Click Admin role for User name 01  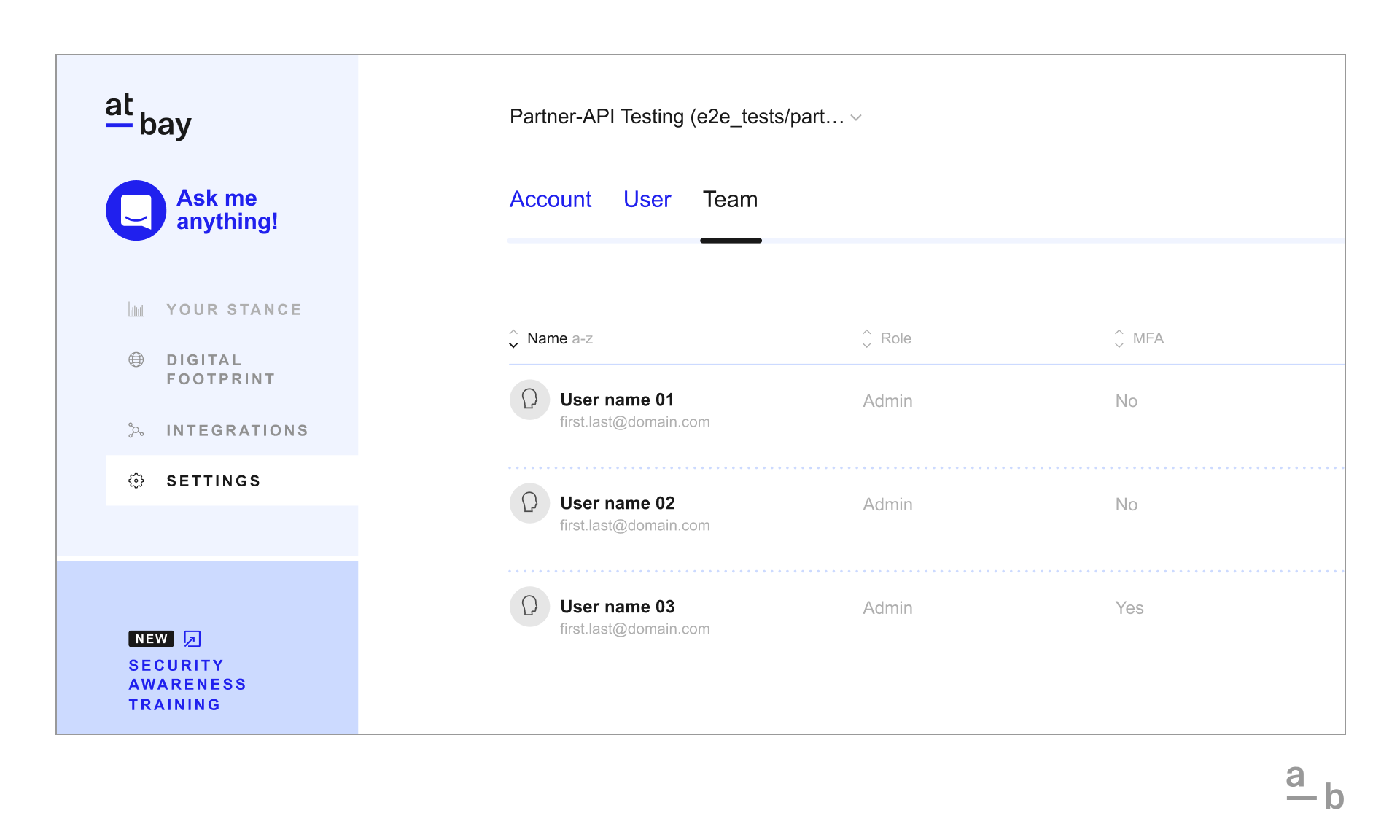point(887,400)
